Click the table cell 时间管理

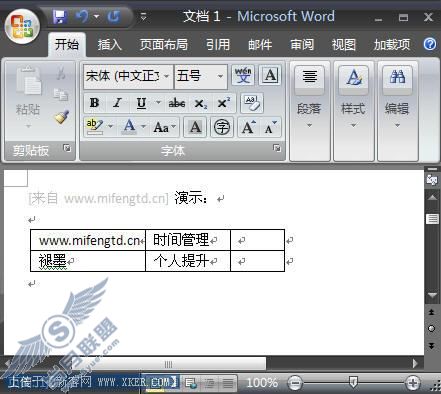pos(188,240)
